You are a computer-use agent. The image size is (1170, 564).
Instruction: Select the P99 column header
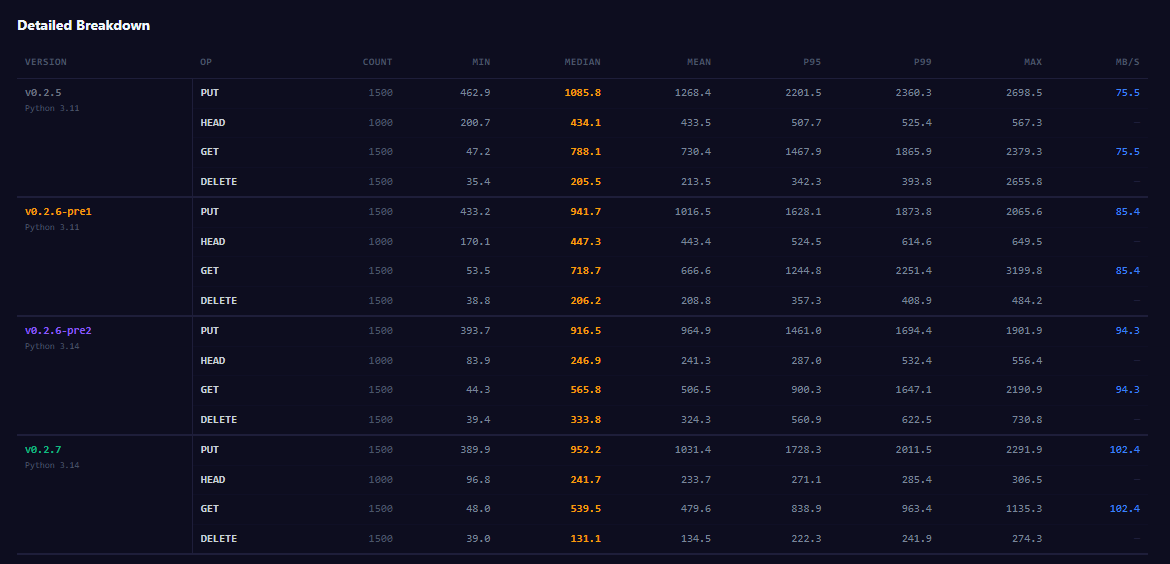click(922, 62)
